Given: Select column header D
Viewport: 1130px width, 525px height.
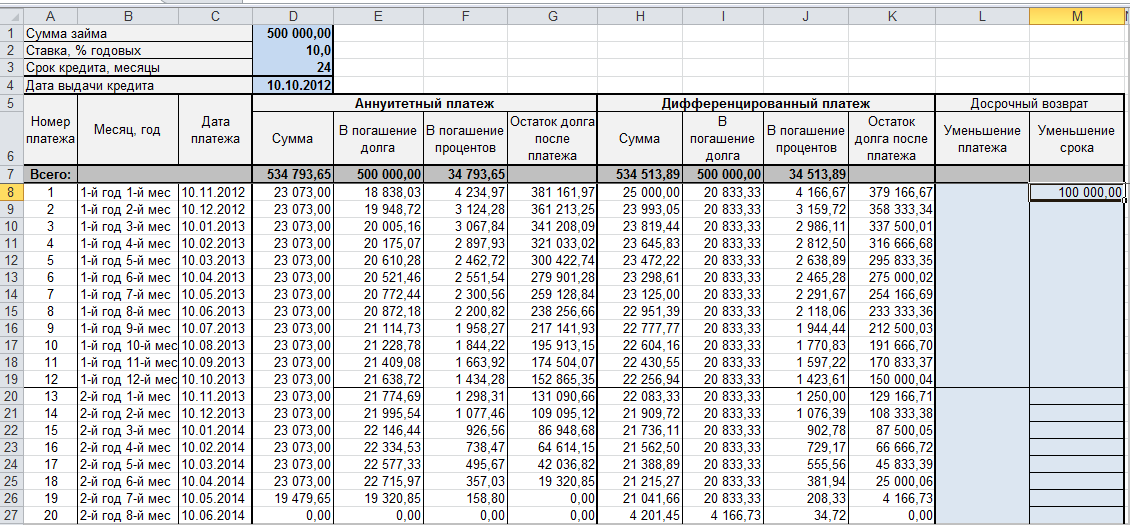Looking at the screenshot, I should tap(293, 17).
